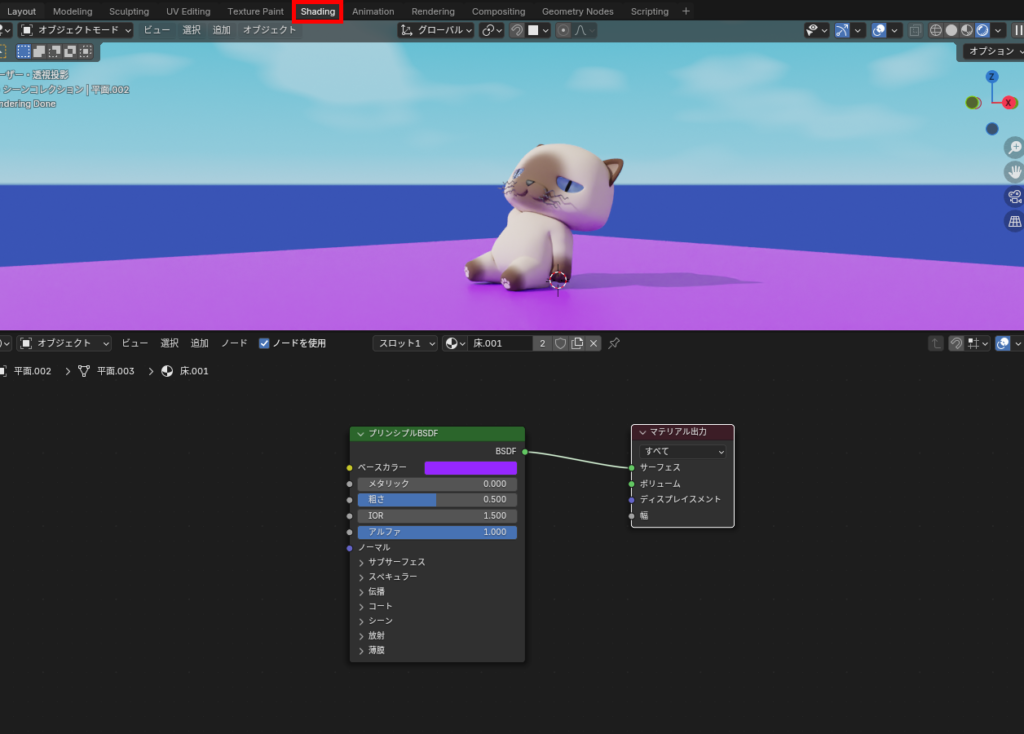Open the すべて dropdown in material output
The height and width of the screenshot is (734, 1024).
pyautogui.click(x=682, y=451)
